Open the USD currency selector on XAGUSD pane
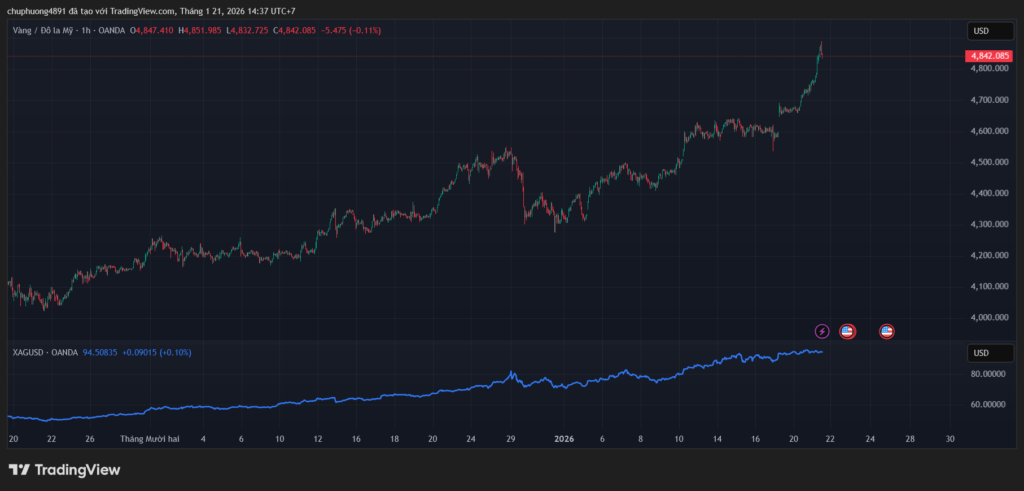Image resolution: width=1024 pixels, height=491 pixels. click(x=981, y=353)
